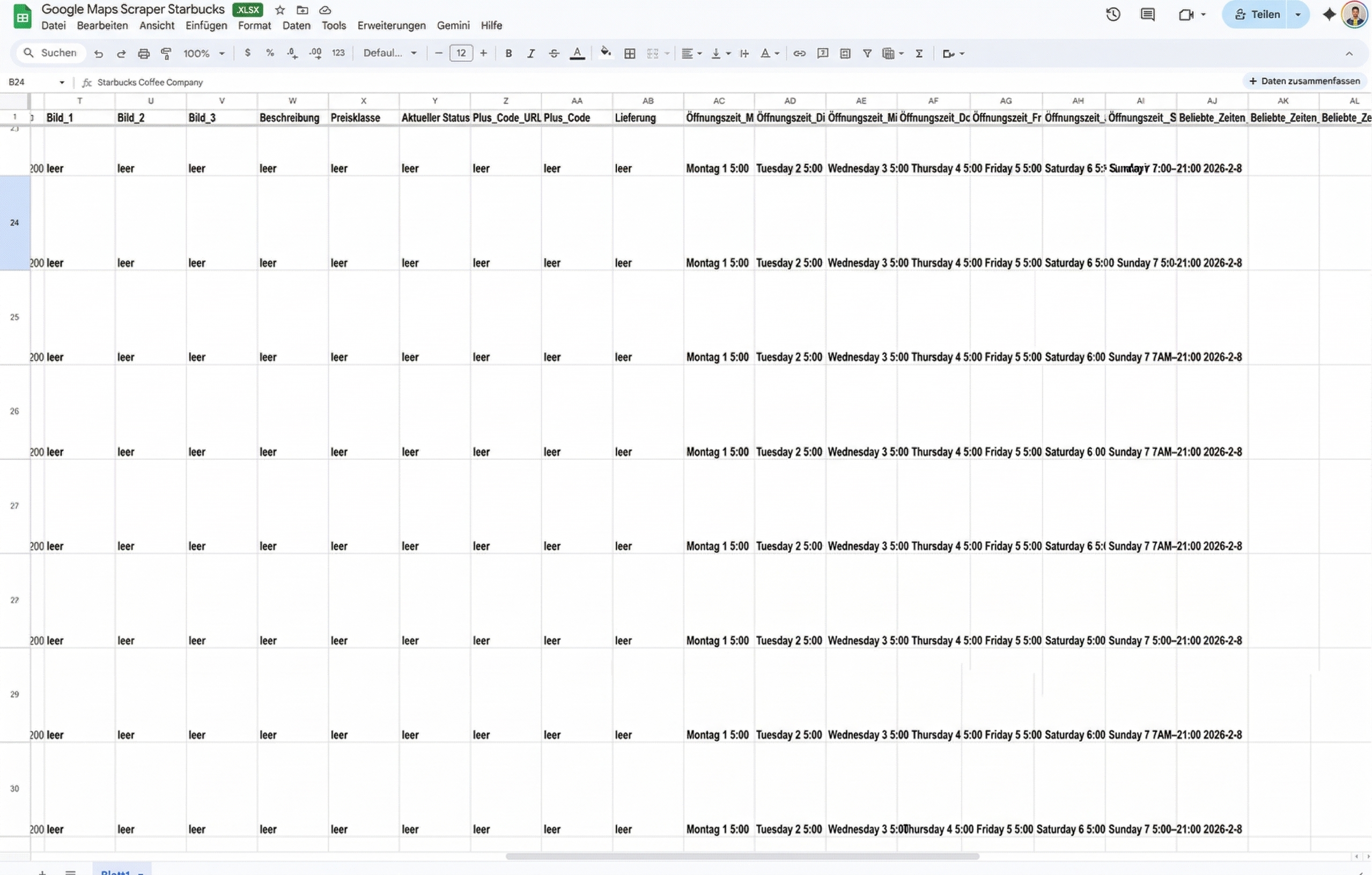Open the Daten menu
Image resolution: width=1372 pixels, height=875 pixels.
point(296,26)
